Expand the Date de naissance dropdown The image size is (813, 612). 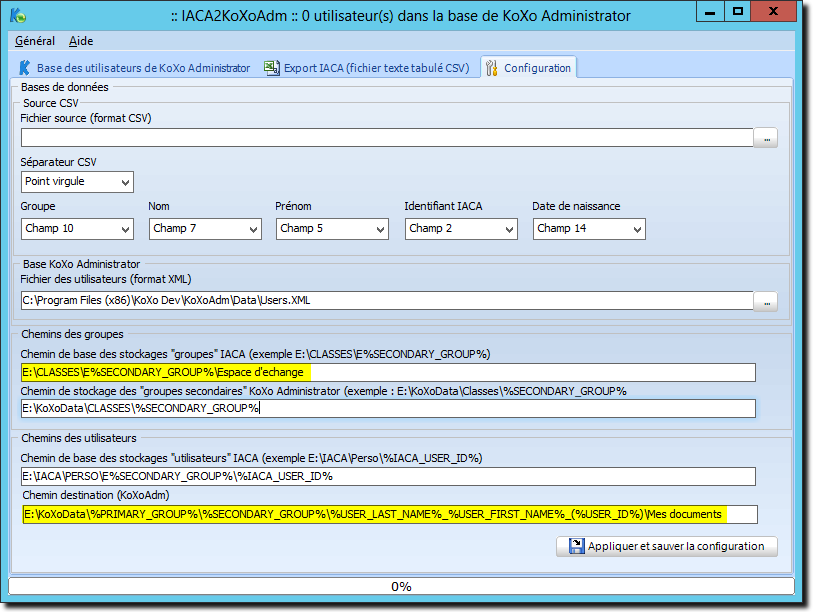click(589, 229)
